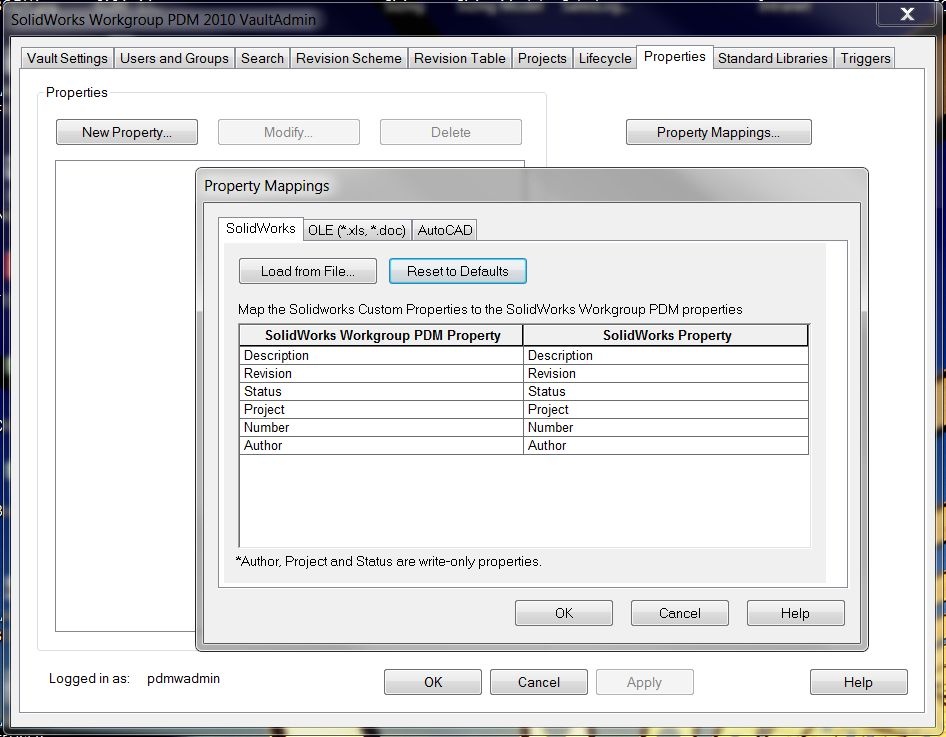Click the Modify button
The height and width of the screenshot is (737, 946).
288,132
